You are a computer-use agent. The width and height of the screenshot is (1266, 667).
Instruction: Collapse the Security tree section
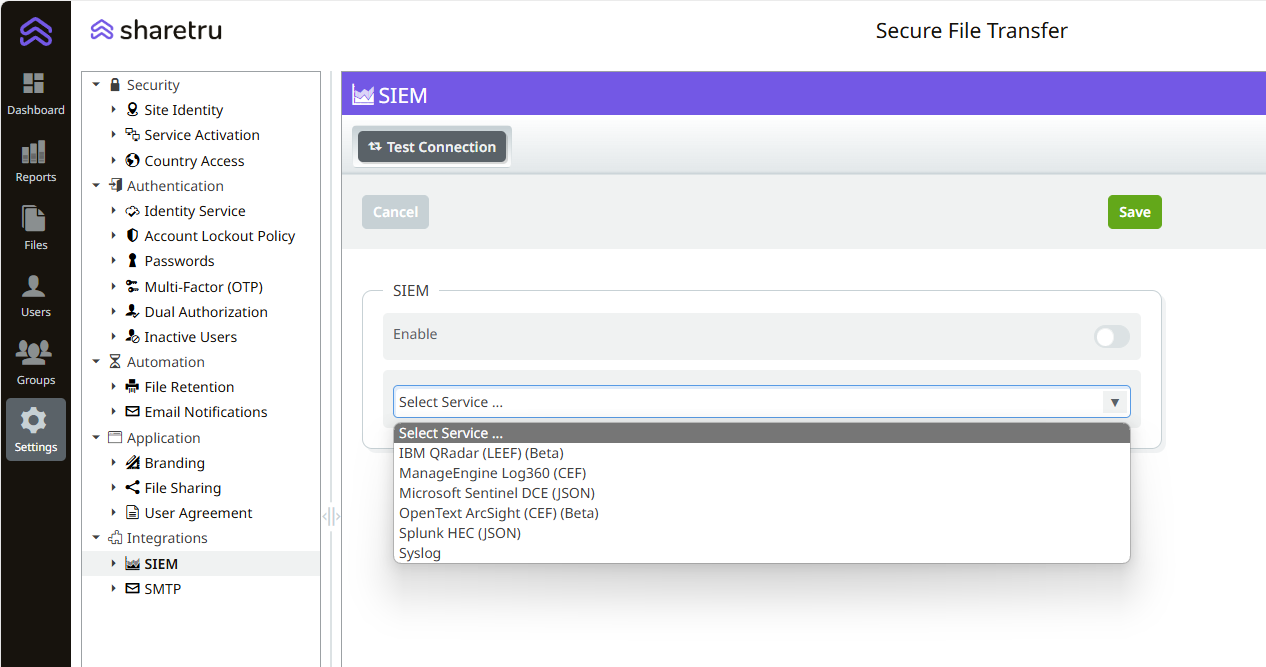(96, 84)
